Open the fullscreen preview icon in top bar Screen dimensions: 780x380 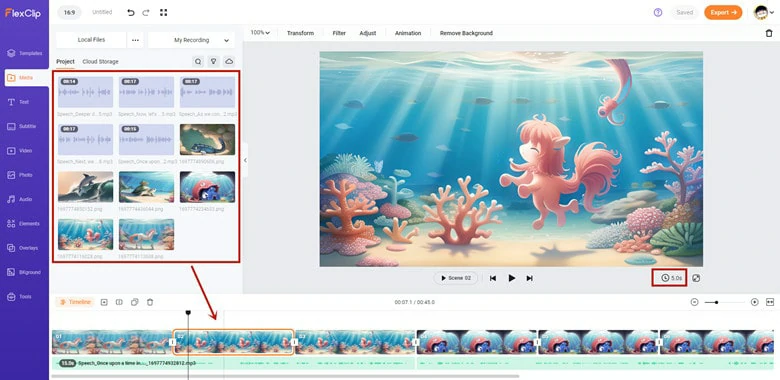click(163, 12)
